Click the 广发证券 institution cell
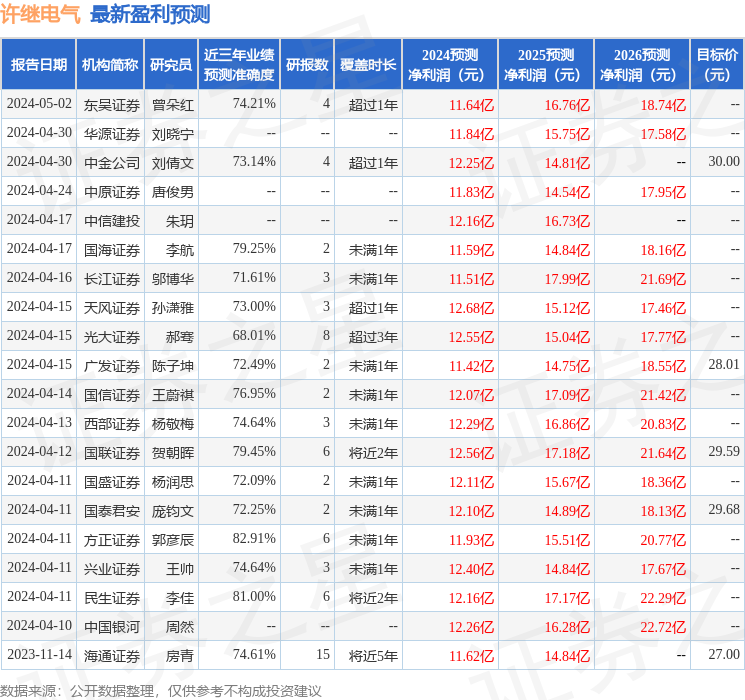Viewport: 745px width, 700px height. (112, 366)
